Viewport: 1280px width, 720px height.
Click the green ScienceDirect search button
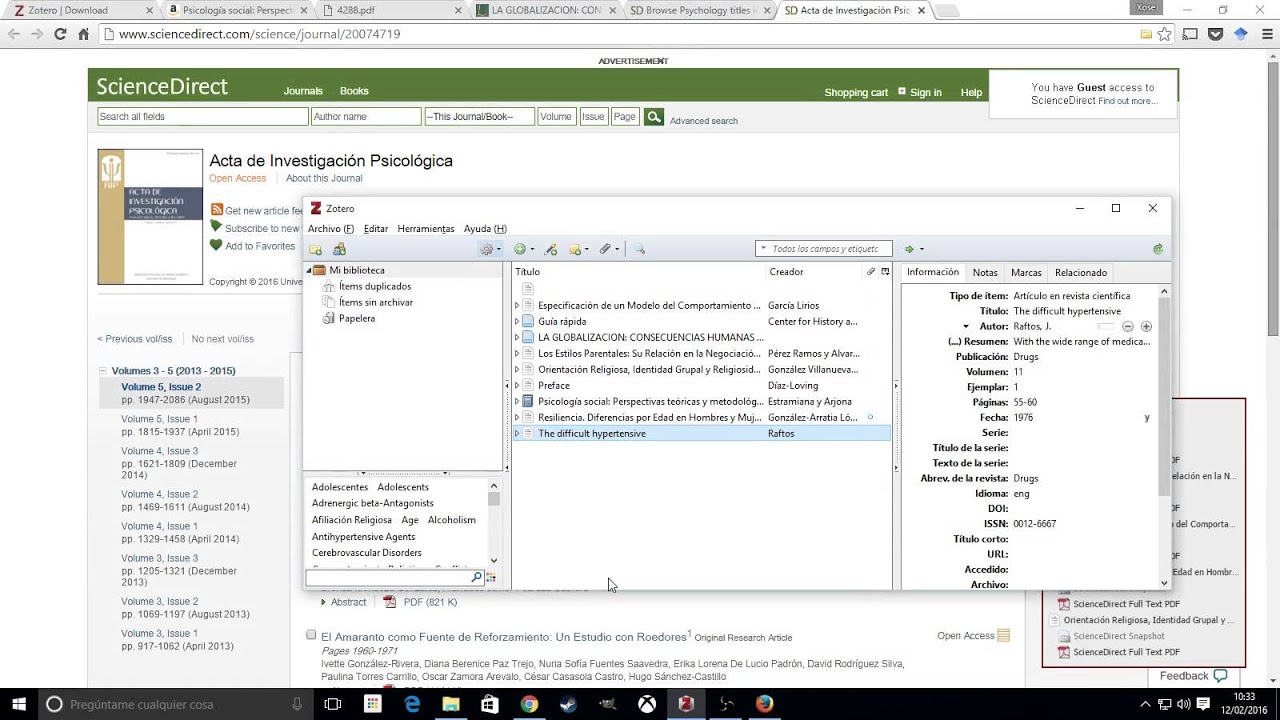click(654, 117)
